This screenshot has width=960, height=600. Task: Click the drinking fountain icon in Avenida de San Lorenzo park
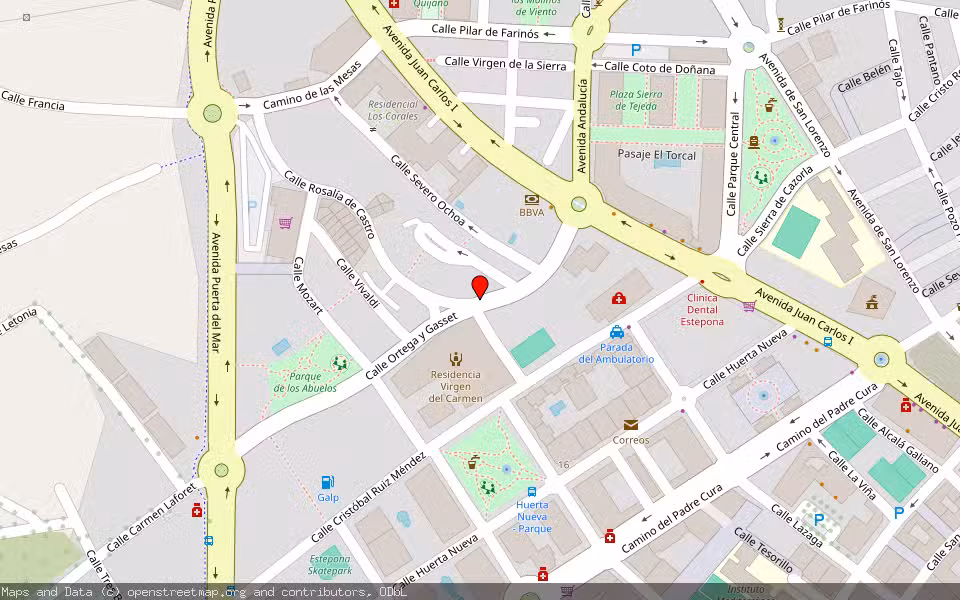point(769,105)
